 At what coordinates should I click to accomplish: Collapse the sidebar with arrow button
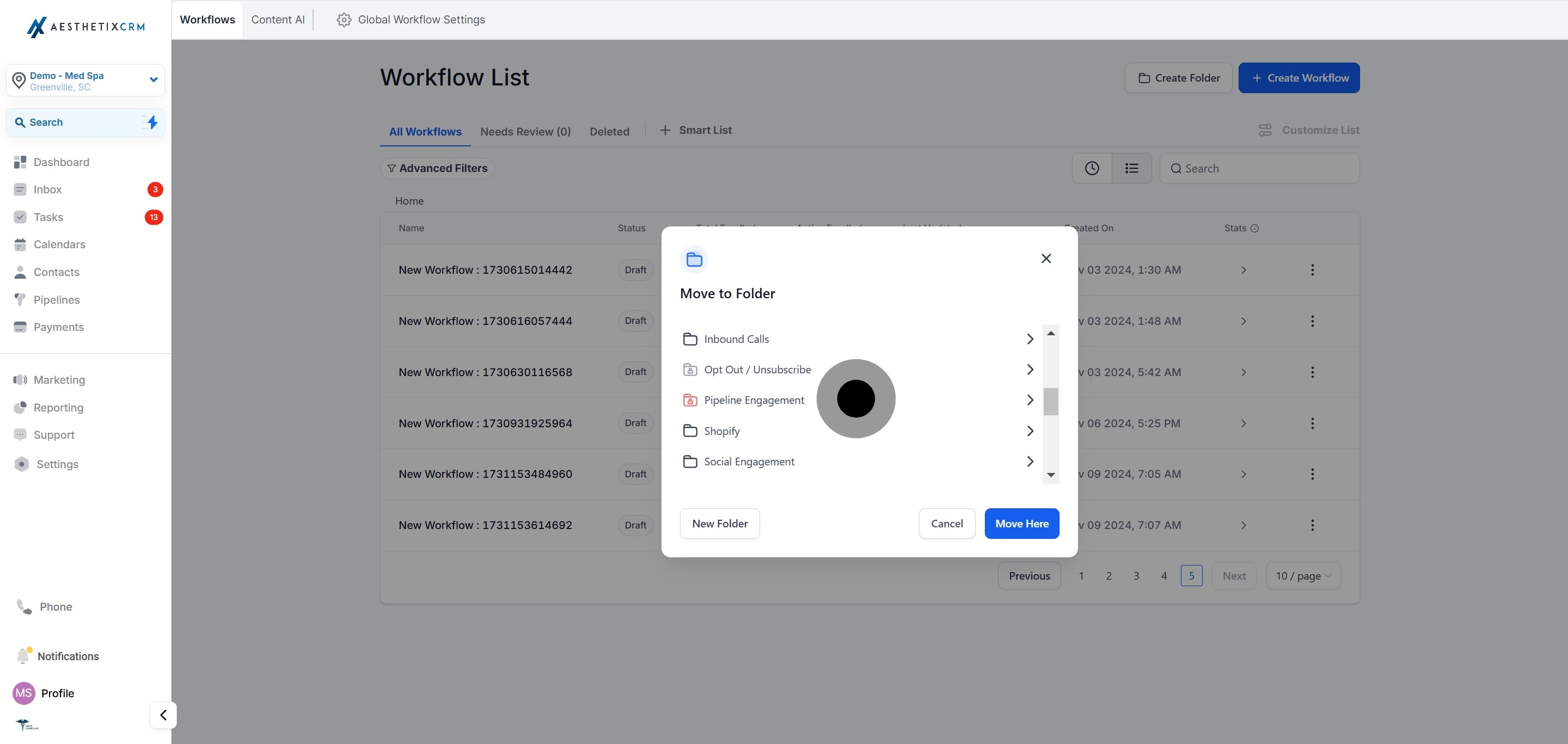point(163,715)
